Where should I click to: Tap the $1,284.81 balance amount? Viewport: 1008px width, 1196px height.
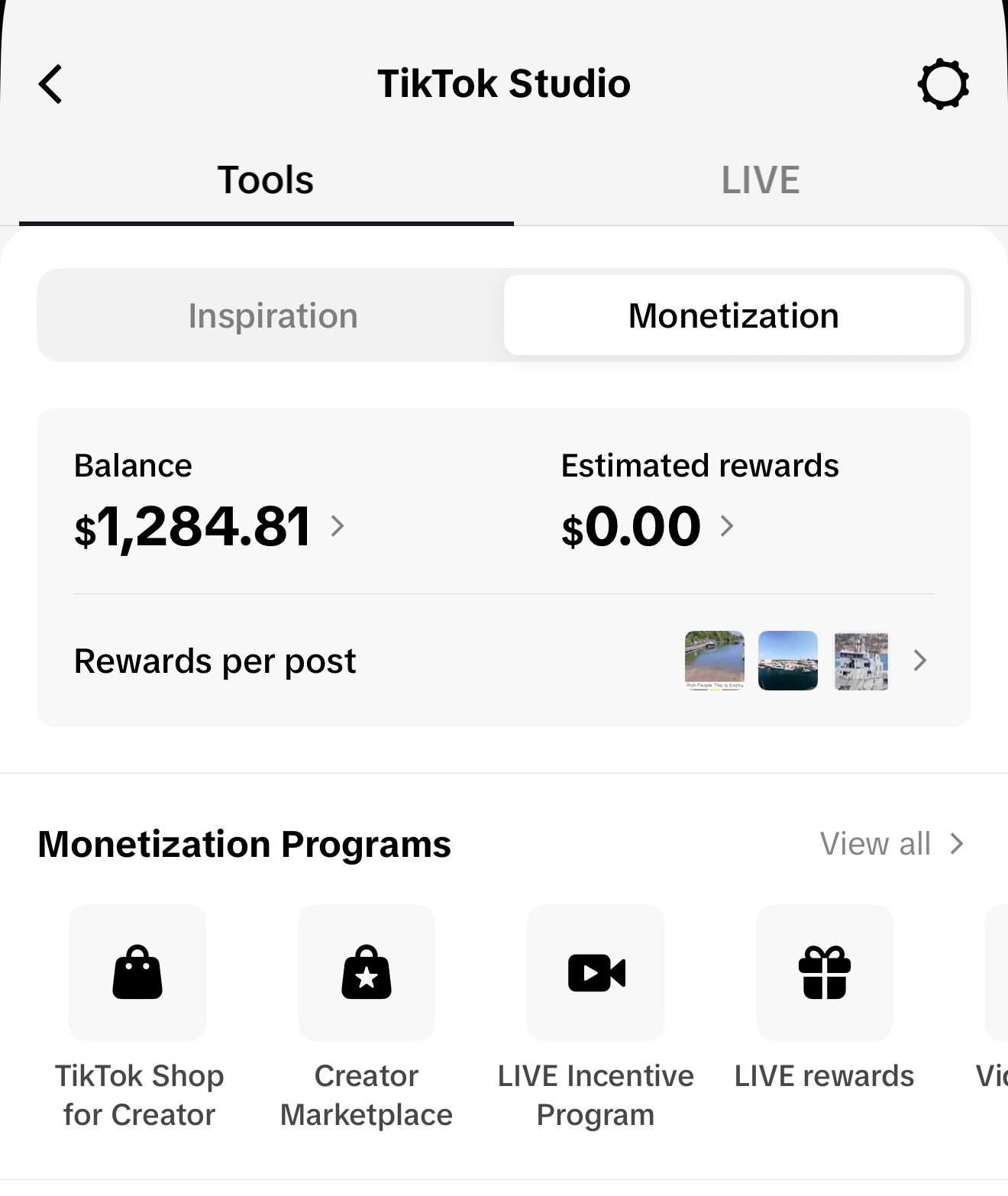coord(193,527)
